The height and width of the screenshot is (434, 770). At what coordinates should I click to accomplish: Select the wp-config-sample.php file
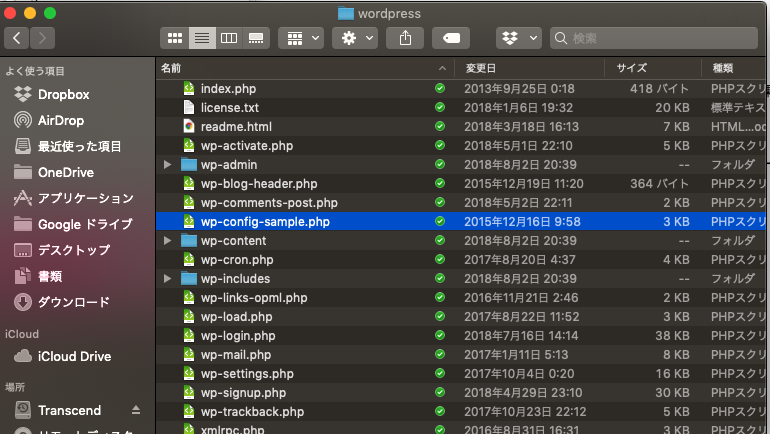[461, 221]
